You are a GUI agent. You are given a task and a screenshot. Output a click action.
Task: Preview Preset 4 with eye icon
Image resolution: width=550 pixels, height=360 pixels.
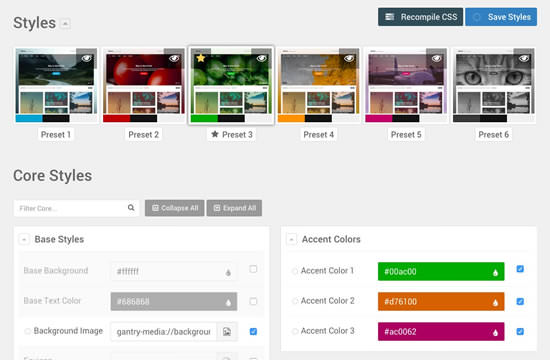pyautogui.click(x=349, y=58)
